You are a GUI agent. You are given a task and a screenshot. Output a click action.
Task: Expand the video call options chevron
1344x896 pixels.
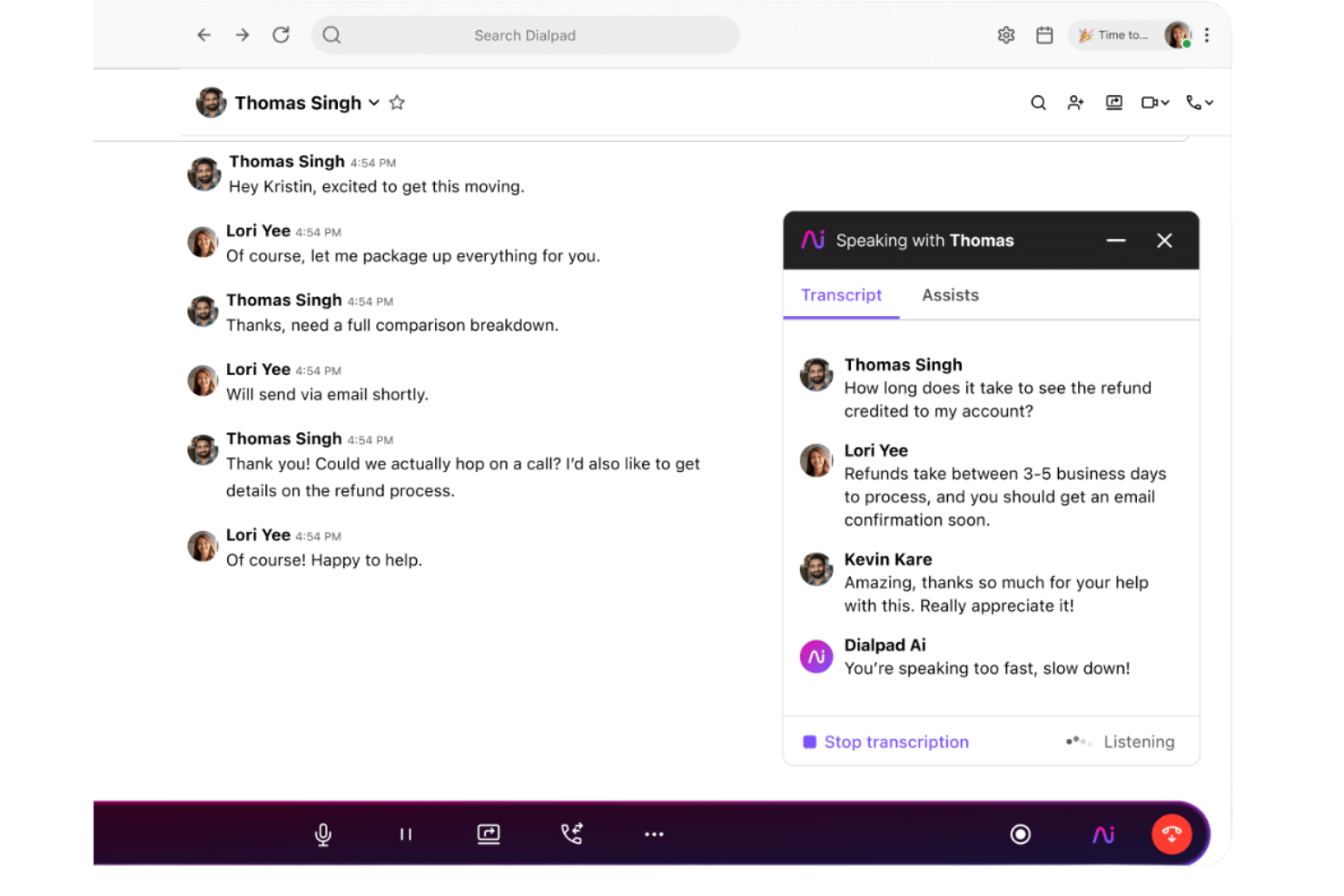[x=1165, y=103]
